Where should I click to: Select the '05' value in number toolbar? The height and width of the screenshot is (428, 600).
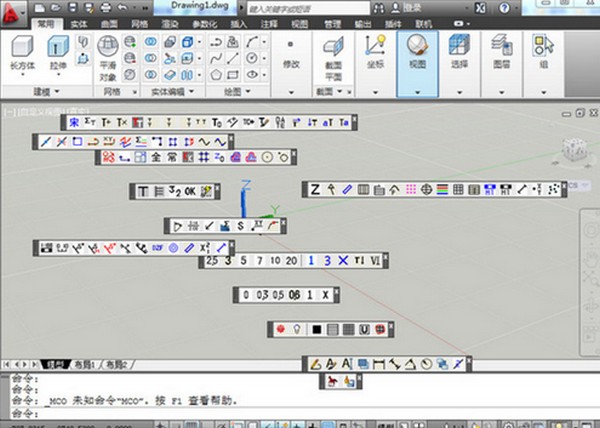tap(277, 295)
